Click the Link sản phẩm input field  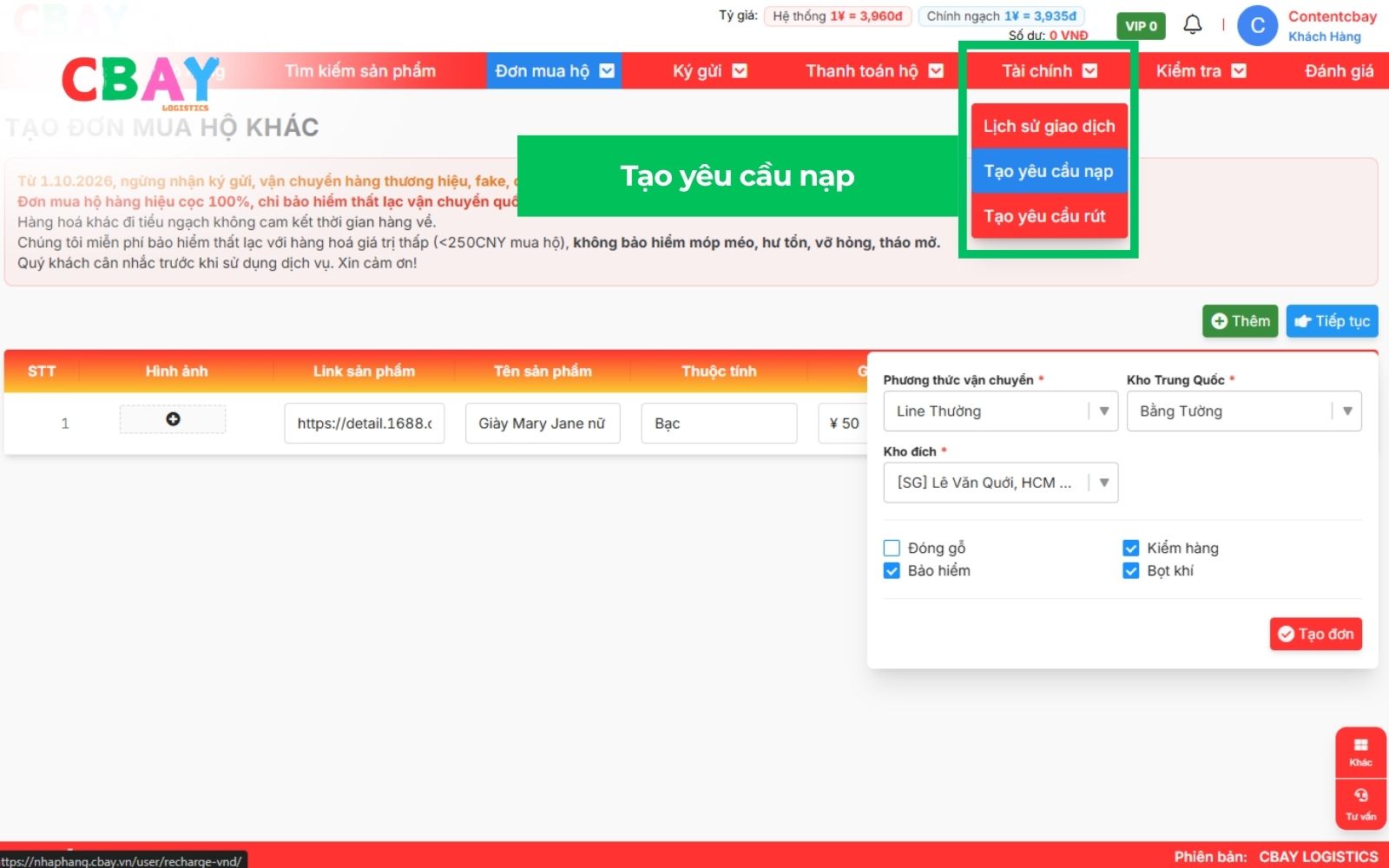(x=365, y=423)
